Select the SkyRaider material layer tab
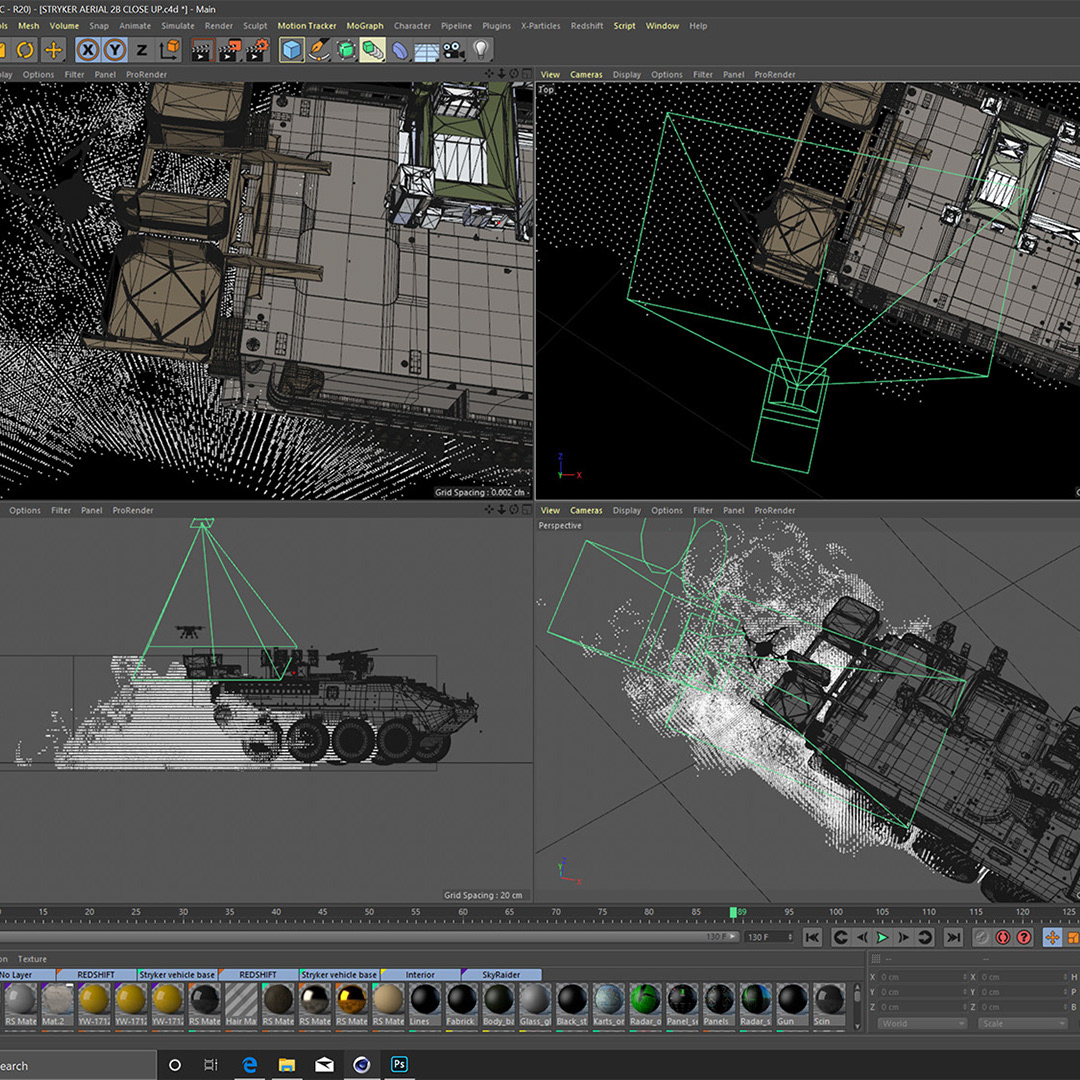The height and width of the screenshot is (1080, 1080). tap(501, 975)
